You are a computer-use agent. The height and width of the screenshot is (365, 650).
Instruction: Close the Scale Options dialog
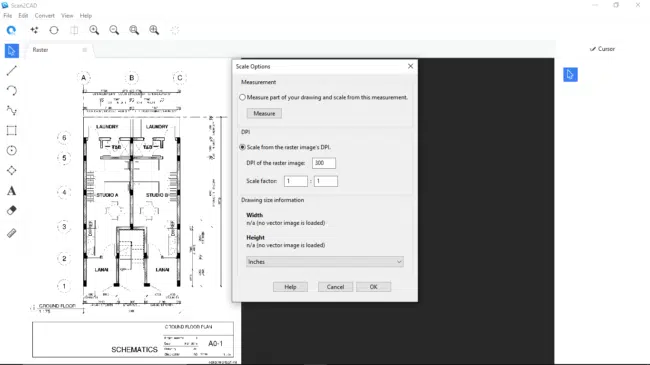[x=410, y=66]
